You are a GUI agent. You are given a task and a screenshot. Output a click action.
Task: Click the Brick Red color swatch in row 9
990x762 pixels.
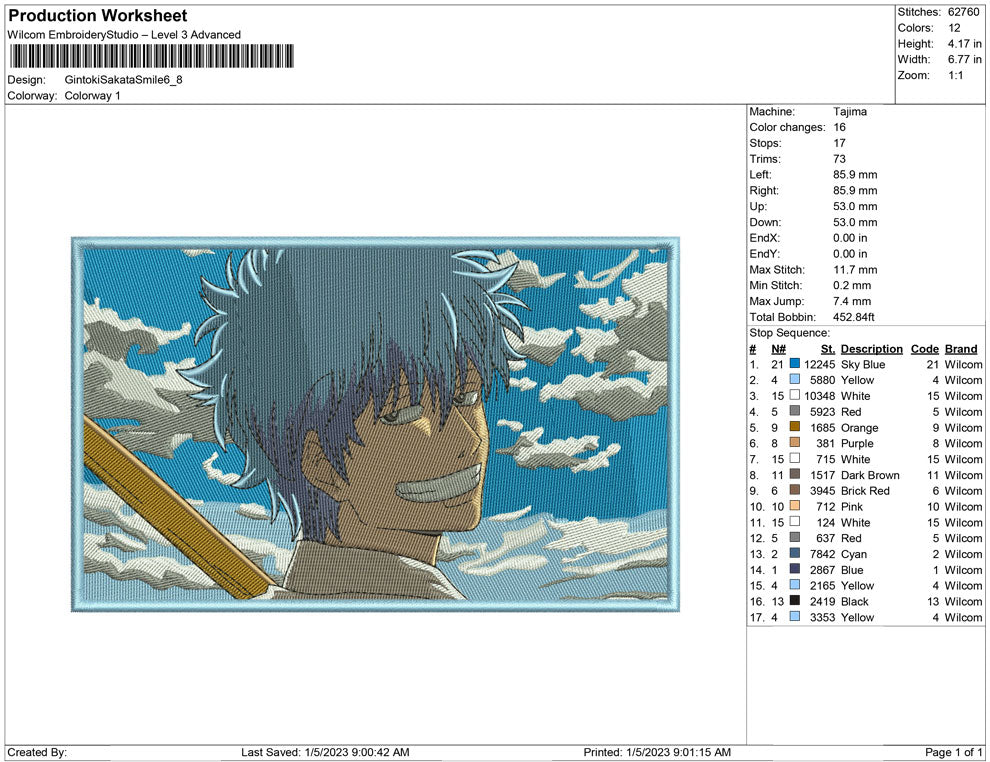coord(795,490)
